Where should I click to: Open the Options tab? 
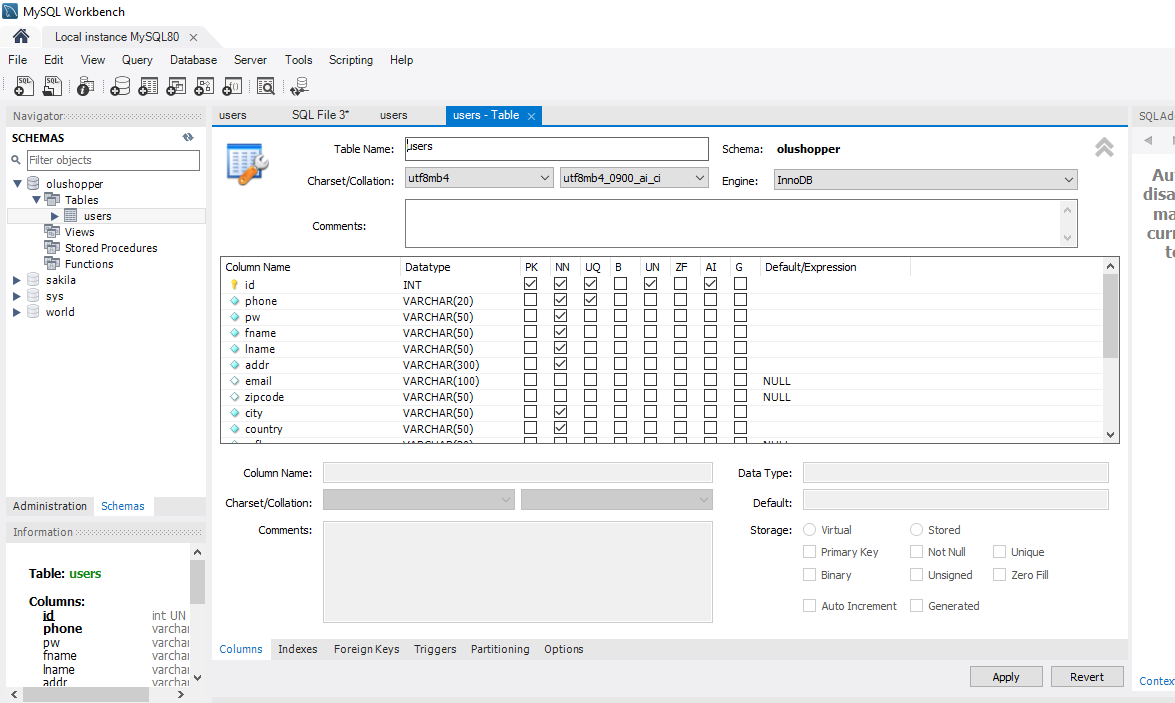[564, 649]
